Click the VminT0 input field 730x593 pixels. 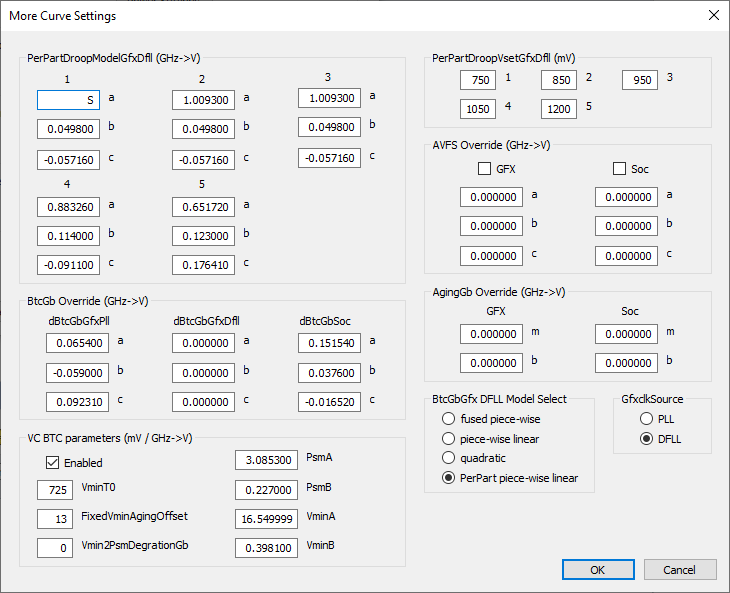point(55,490)
